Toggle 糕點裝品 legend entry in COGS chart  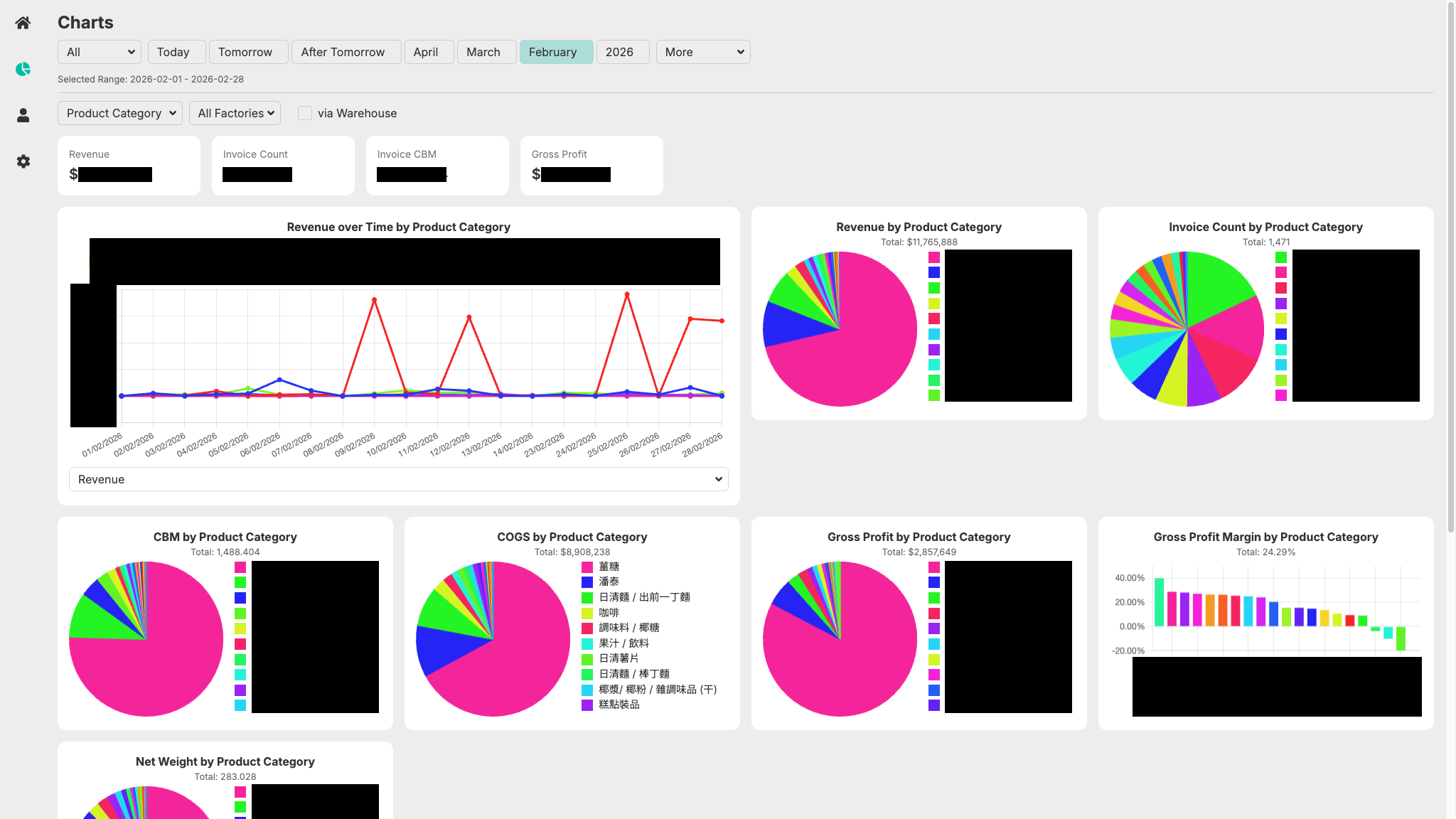click(619, 705)
